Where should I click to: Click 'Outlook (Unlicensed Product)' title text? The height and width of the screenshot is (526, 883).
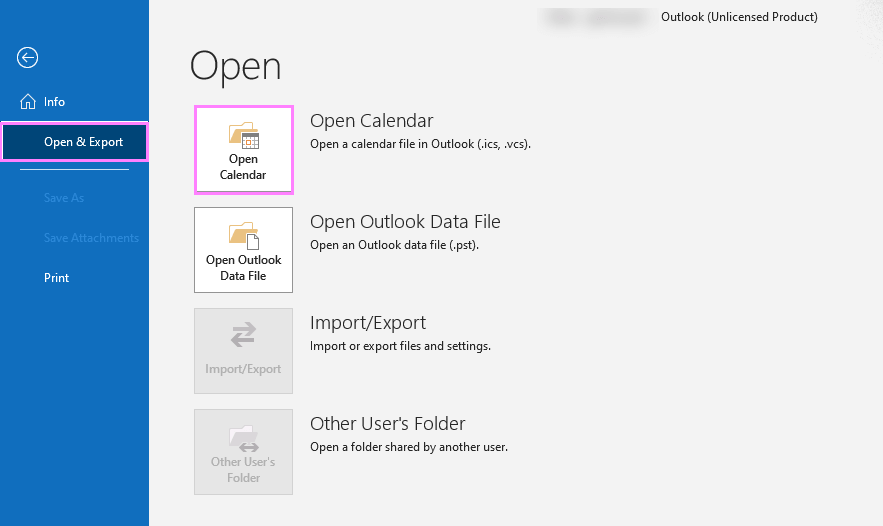coord(739,17)
